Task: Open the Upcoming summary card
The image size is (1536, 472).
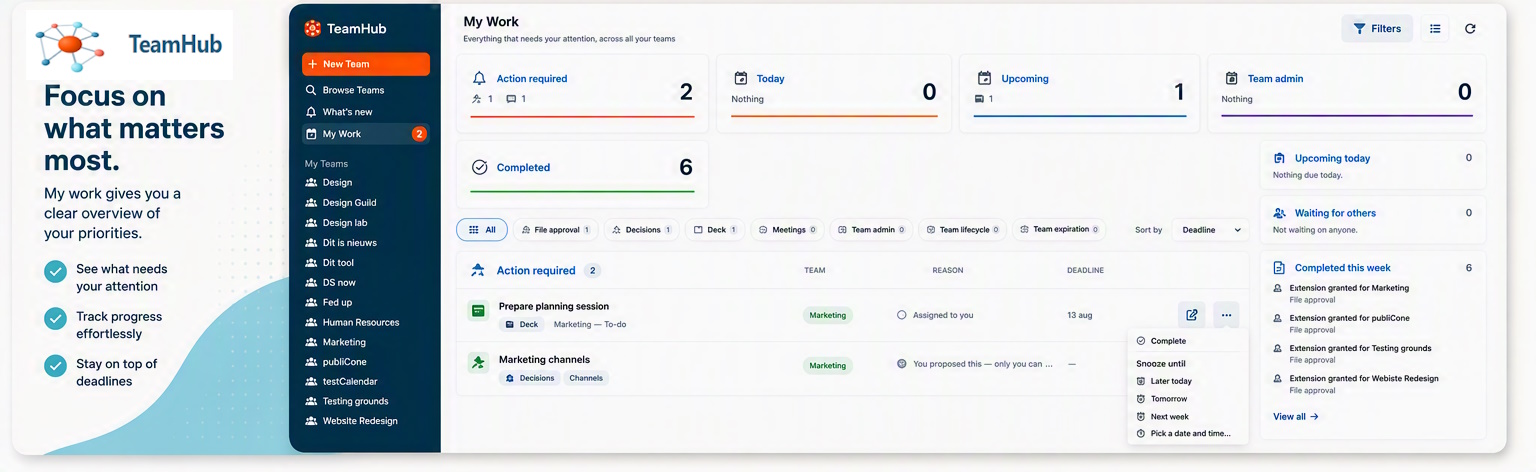Action: (x=1080, y=93)
